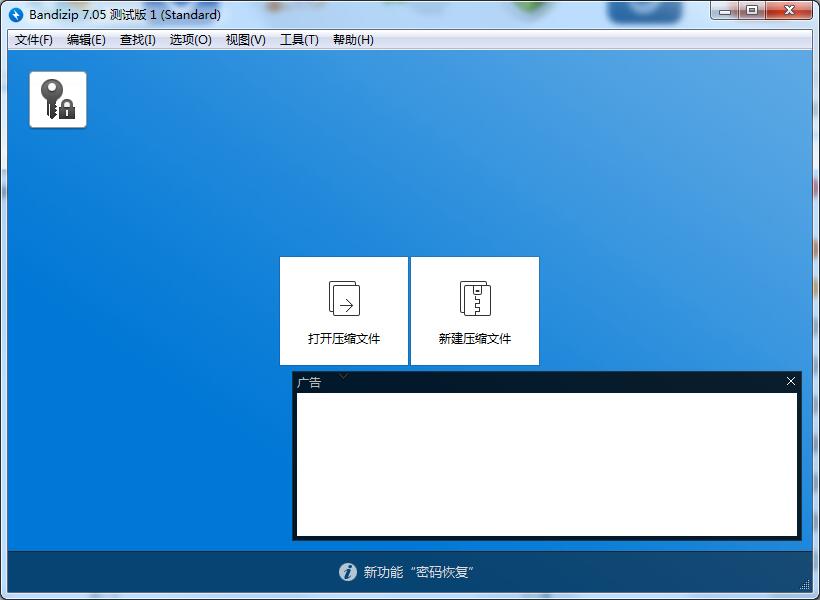Click the info icon beside 新功能 密码恢复
Viewport: 820px width, 600px height.
347,572
